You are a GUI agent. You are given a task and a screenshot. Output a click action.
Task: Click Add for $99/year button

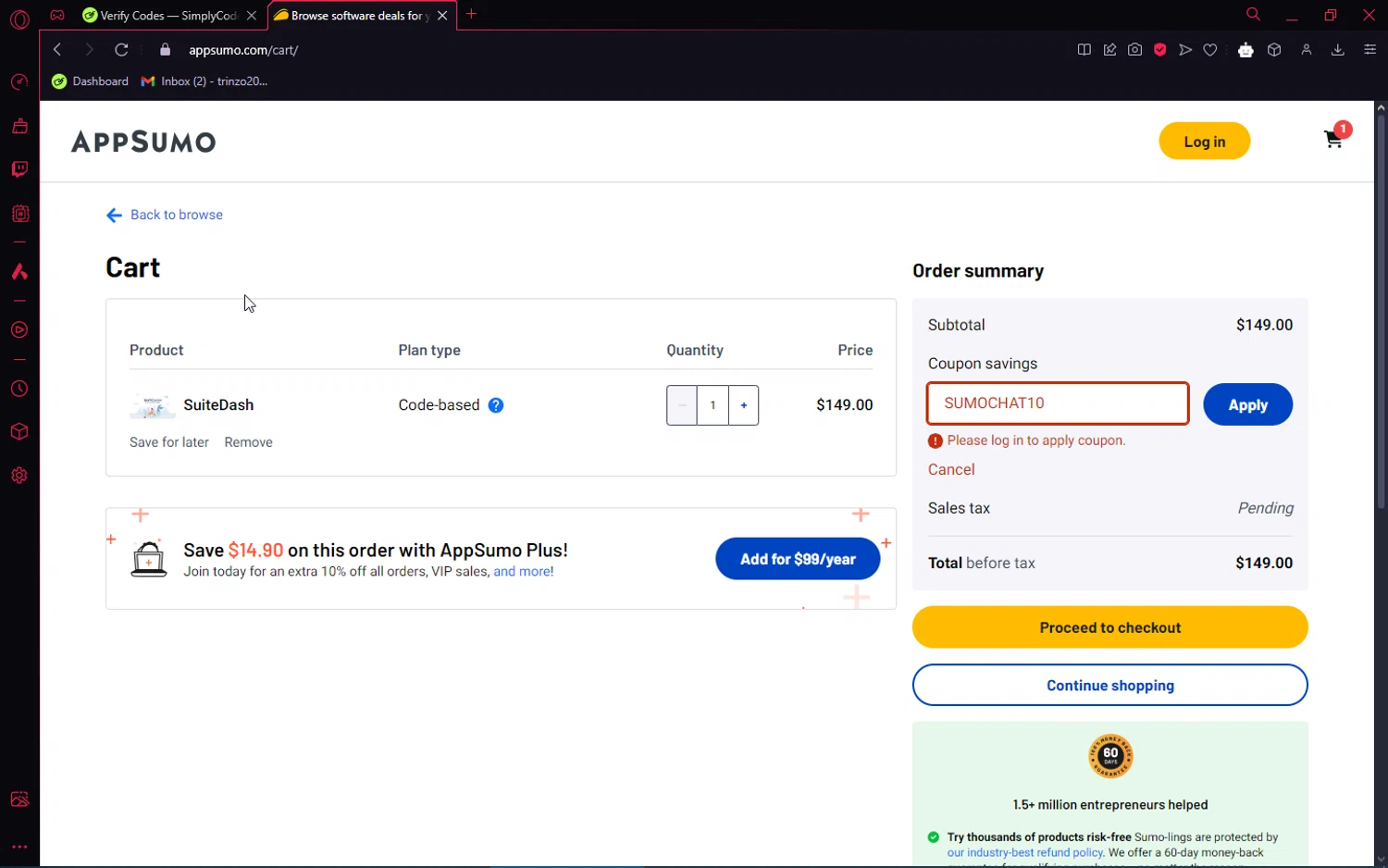point(798,559)
